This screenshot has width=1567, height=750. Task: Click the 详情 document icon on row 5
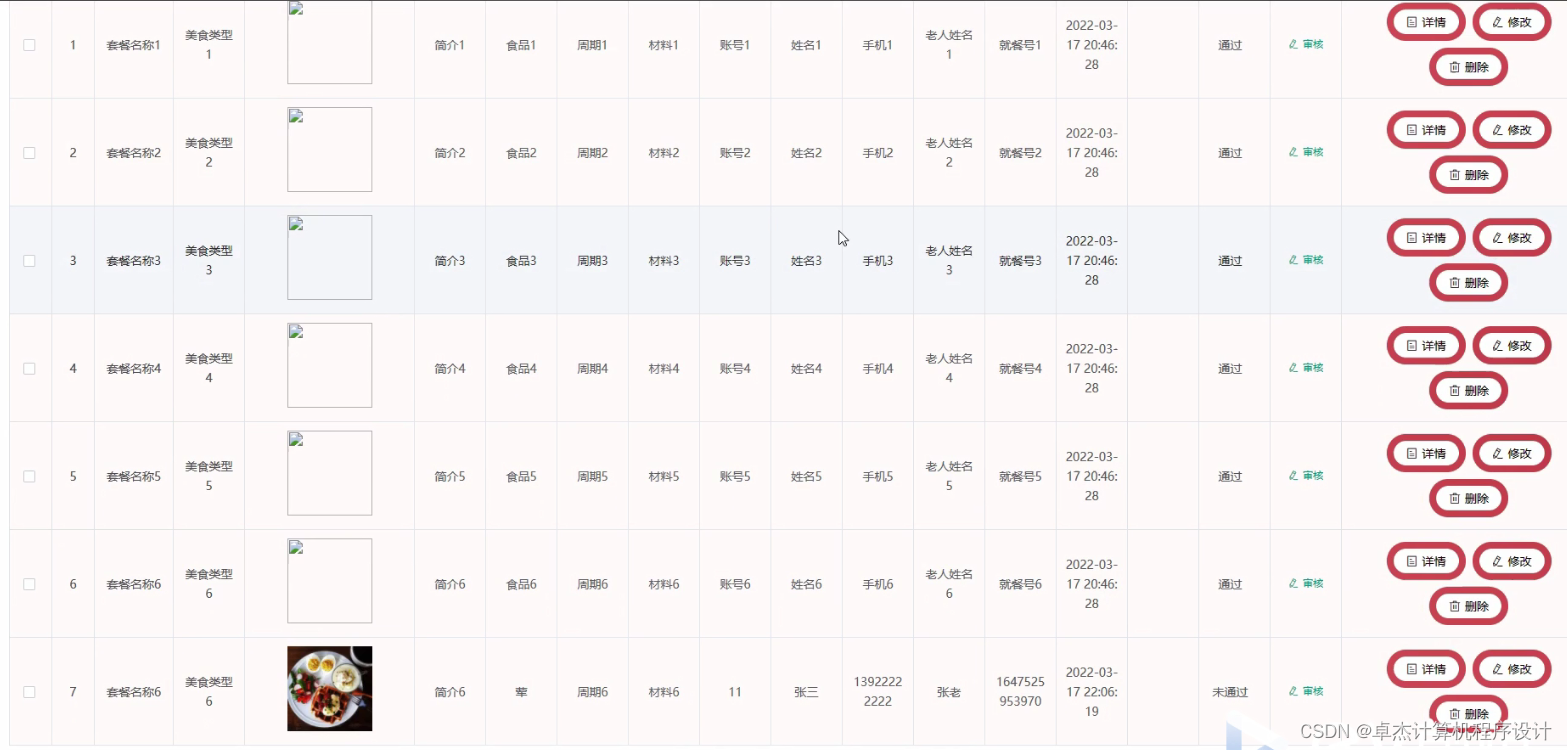click(1412, 453)
